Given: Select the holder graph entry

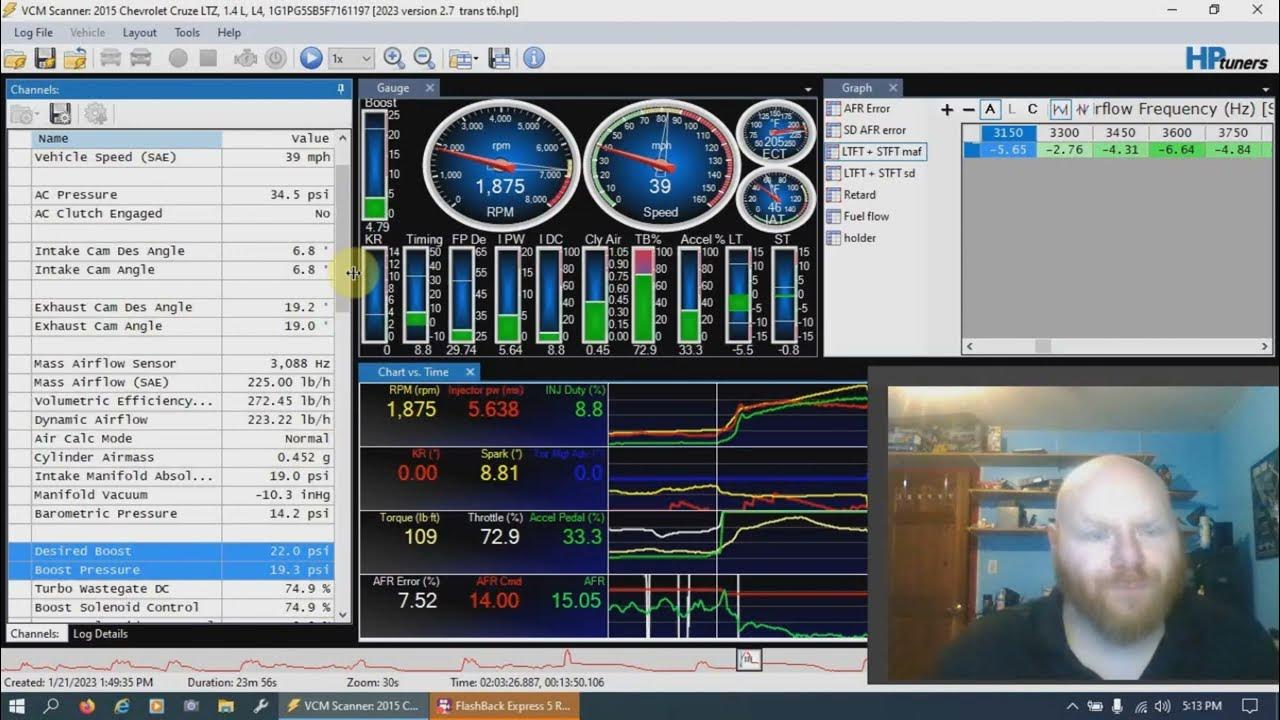Looking at the screenshot, I should click(x=860, y=238).
